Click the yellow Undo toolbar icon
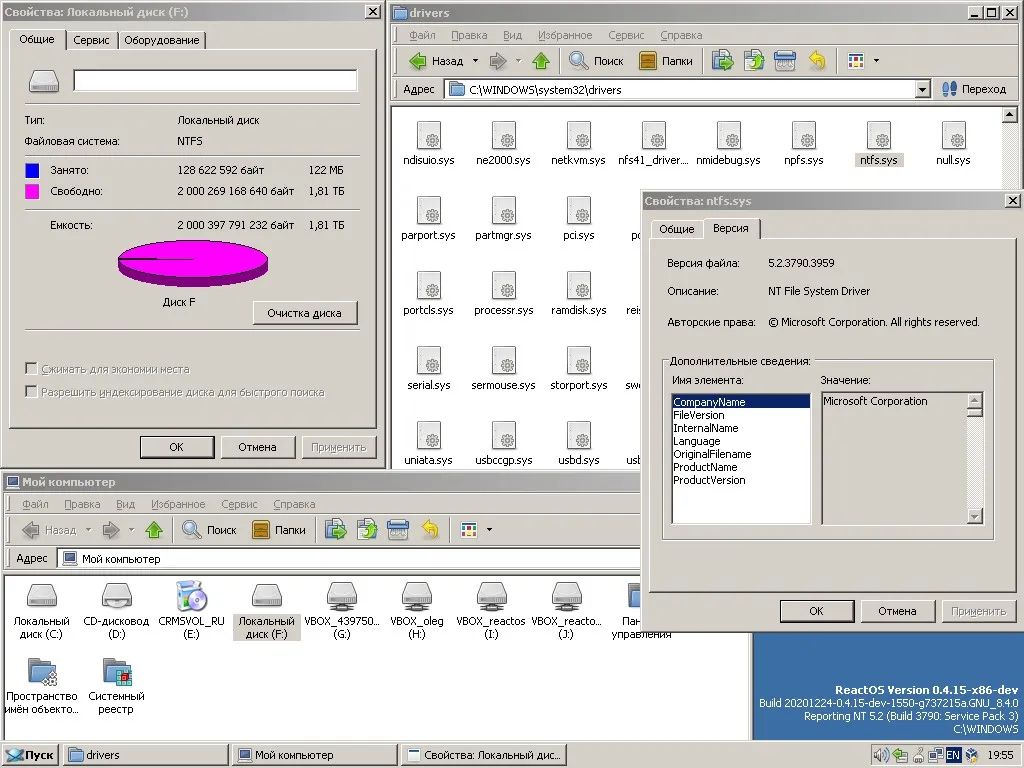This screenshot has height=768, width=1024. point(817,59)
